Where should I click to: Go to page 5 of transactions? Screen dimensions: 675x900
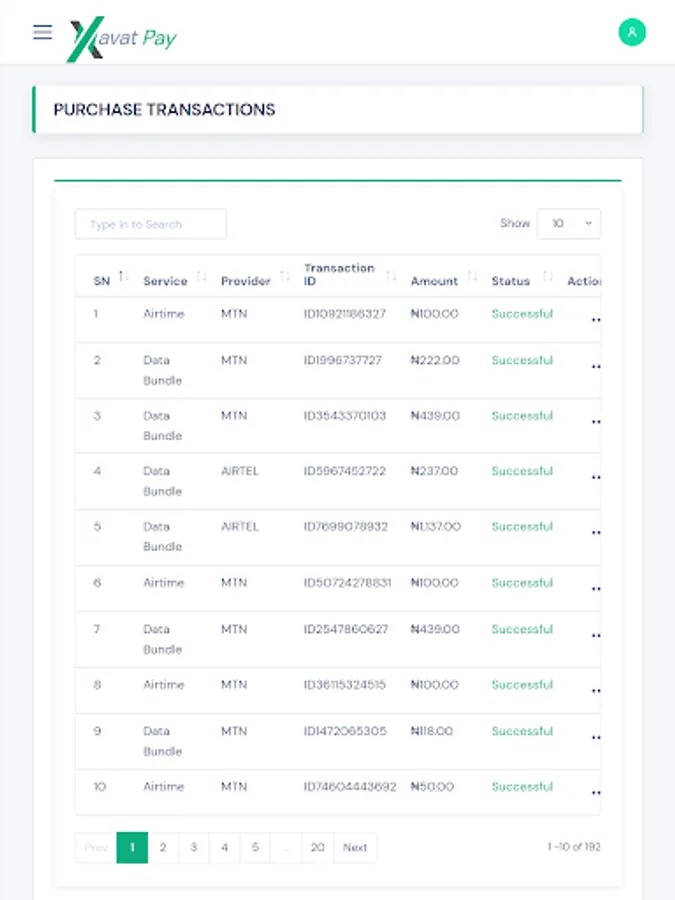pyautogui.click(x=255, y=847)
